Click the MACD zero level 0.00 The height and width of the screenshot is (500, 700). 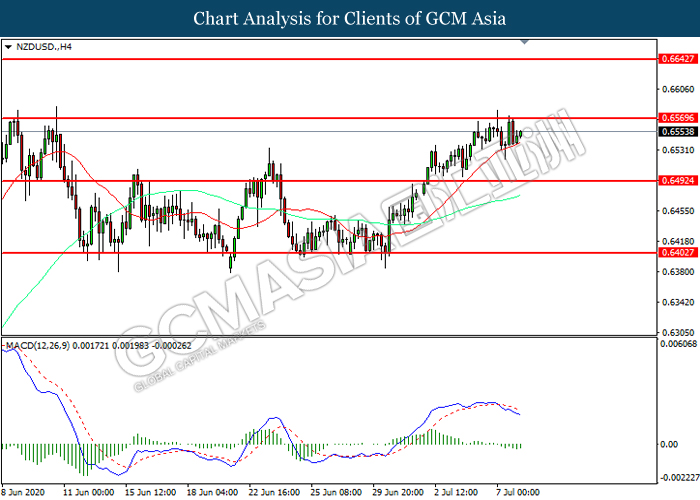[669, 444]
